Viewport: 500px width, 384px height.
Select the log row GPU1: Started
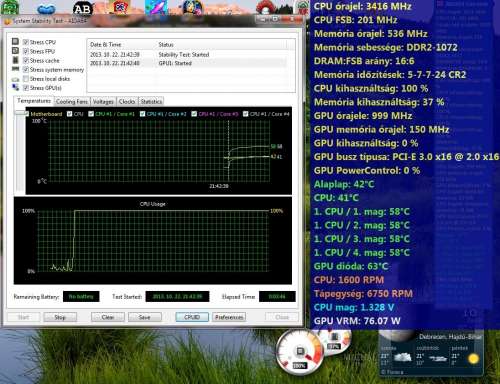coord(187,63)
